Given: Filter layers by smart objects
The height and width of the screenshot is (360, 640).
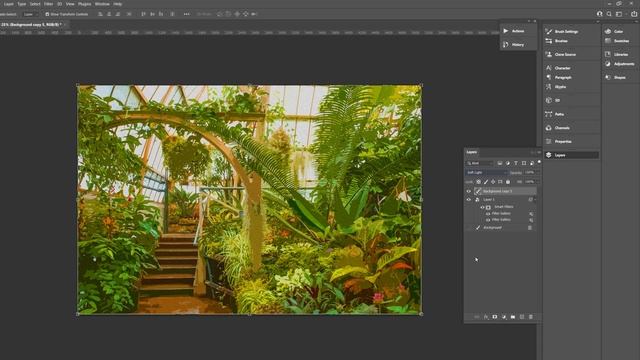Looking at the screenshot, I should click(531, 163).
